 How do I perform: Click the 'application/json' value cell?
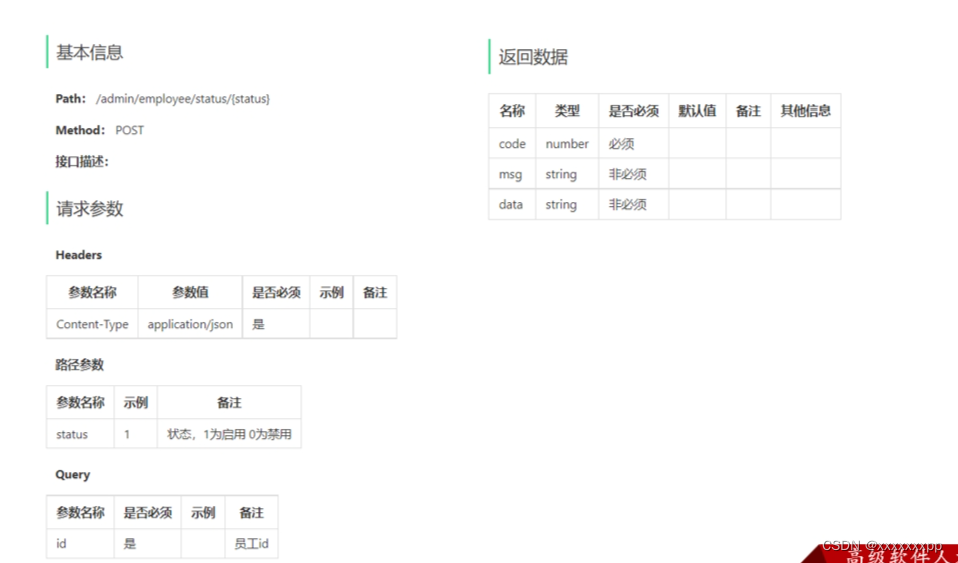tap(190, 324)
